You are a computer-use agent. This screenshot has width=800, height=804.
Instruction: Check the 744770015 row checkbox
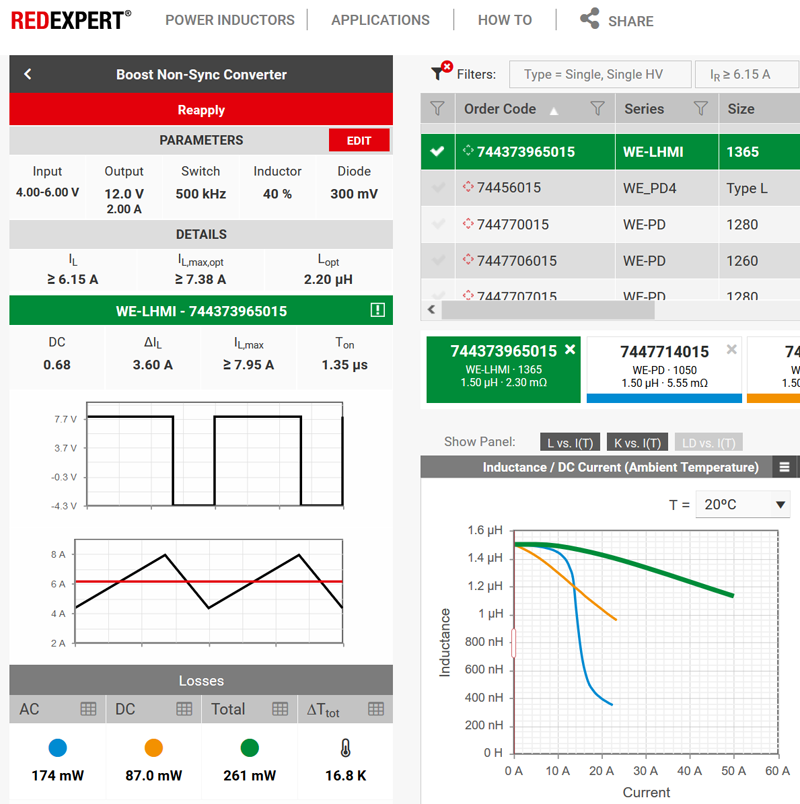[x=437, y=224]
